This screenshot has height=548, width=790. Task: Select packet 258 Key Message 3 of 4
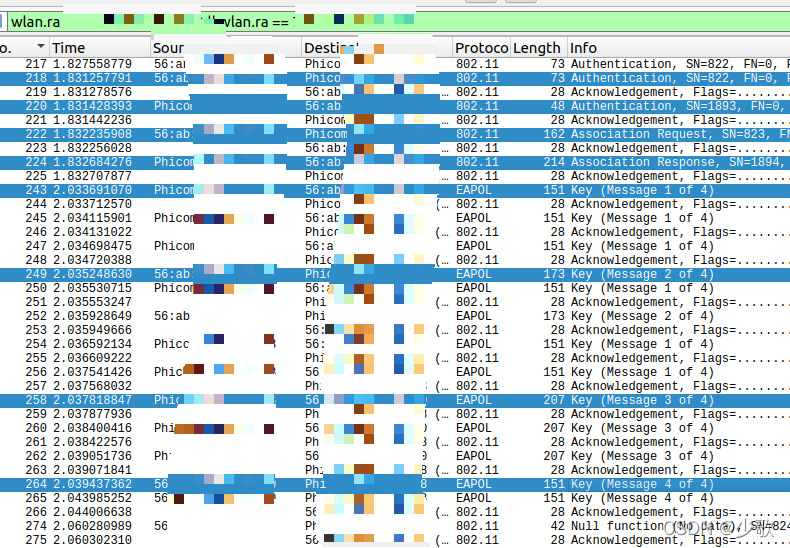(x=395, y=400)
